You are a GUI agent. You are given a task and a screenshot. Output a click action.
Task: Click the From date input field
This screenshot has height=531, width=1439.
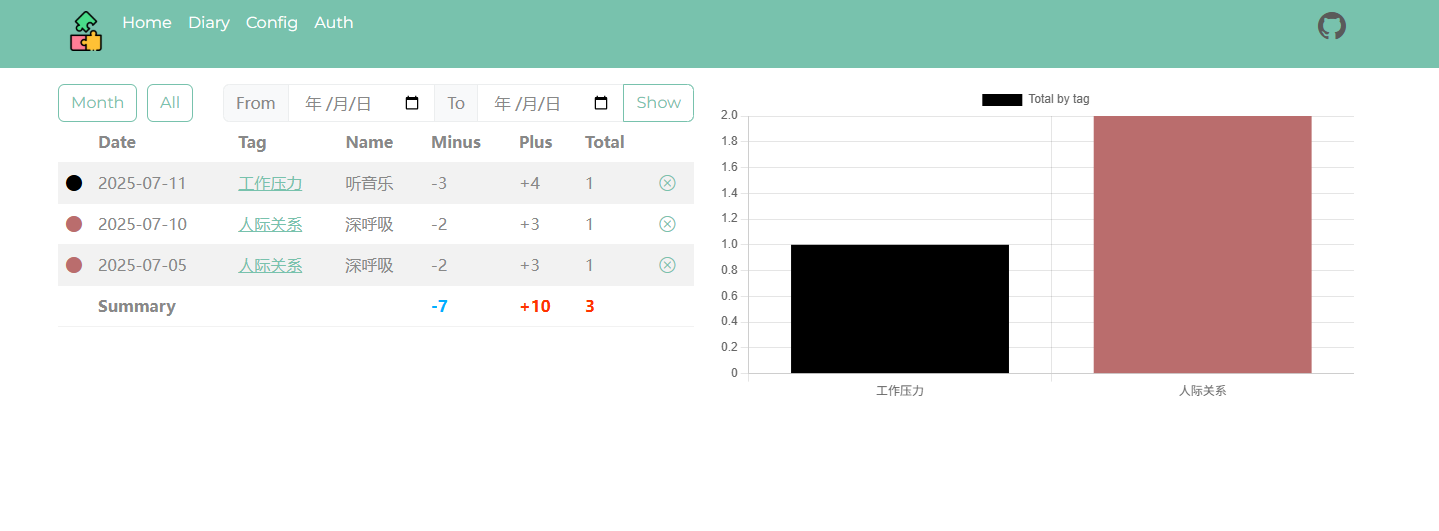pos(361,103)
